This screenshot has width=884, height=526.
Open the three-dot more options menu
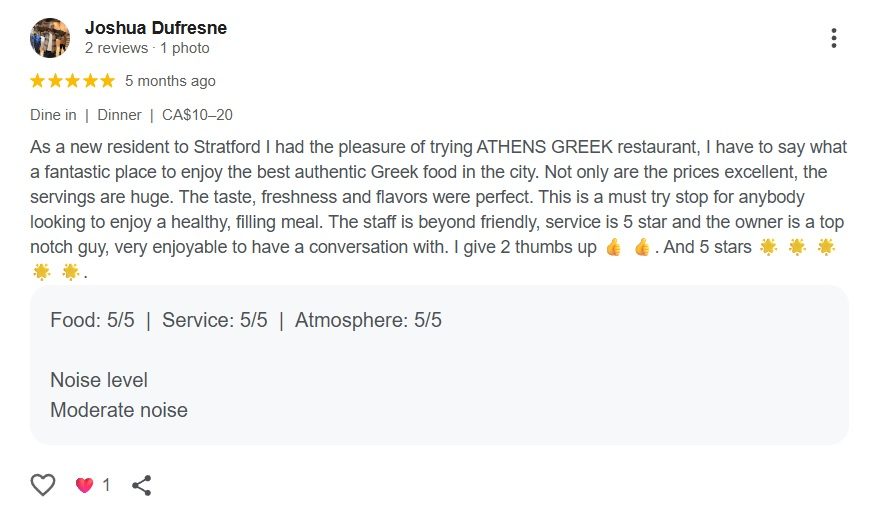833,38
